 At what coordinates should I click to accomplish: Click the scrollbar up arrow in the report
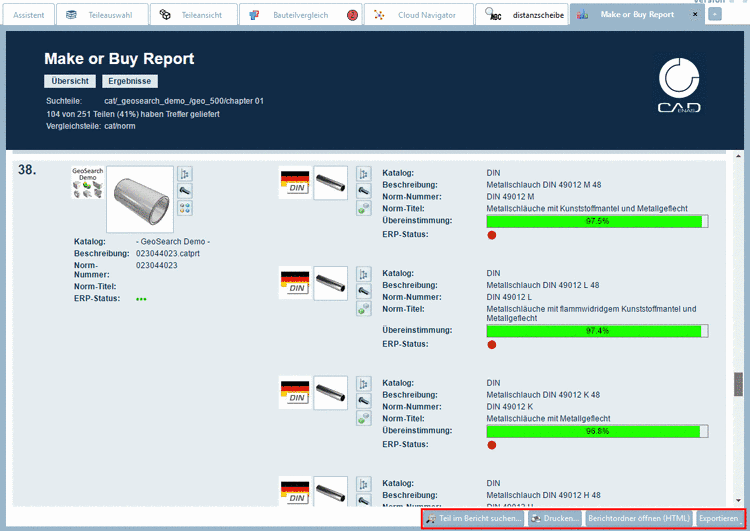click(739, 156)
